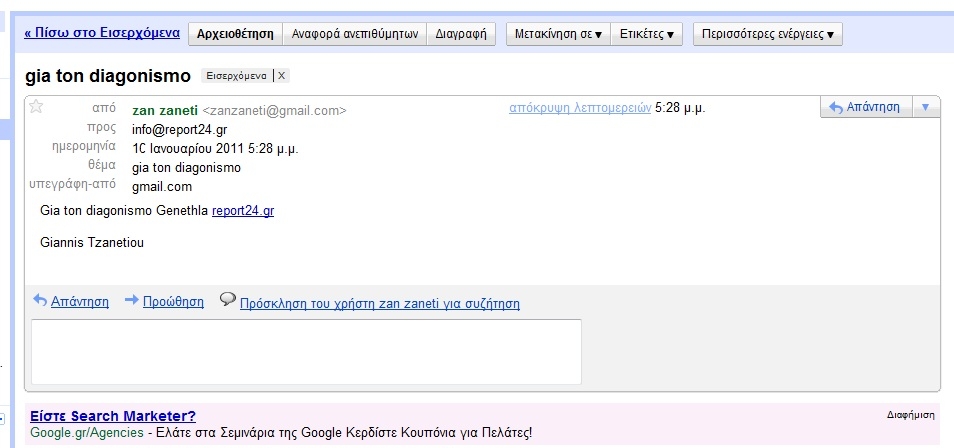Click the signature text Giannis Tzanetiou
Viewport: 954px width, 448px height.
coord(92,242)
